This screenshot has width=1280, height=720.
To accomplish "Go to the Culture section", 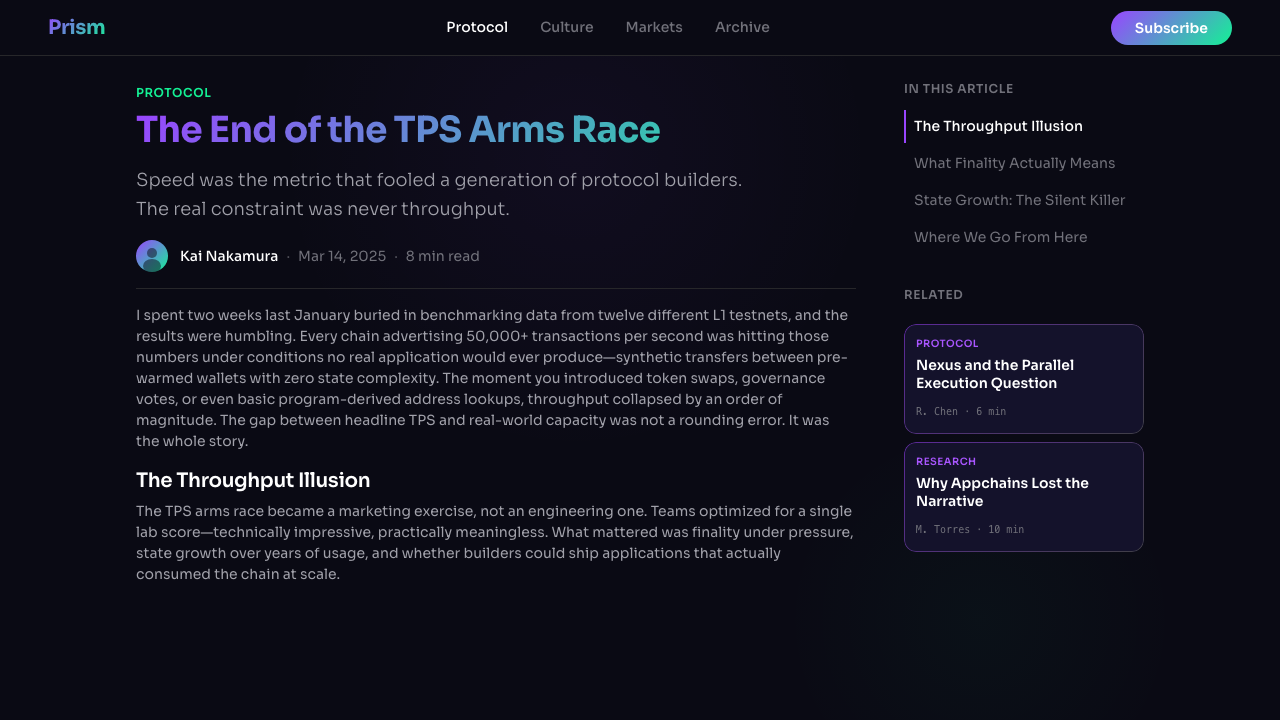I will (567, 27).
